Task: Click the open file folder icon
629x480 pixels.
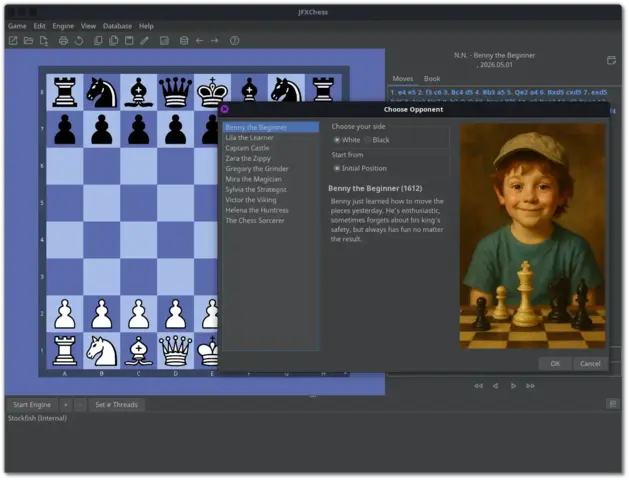Action: coord(28,41)
